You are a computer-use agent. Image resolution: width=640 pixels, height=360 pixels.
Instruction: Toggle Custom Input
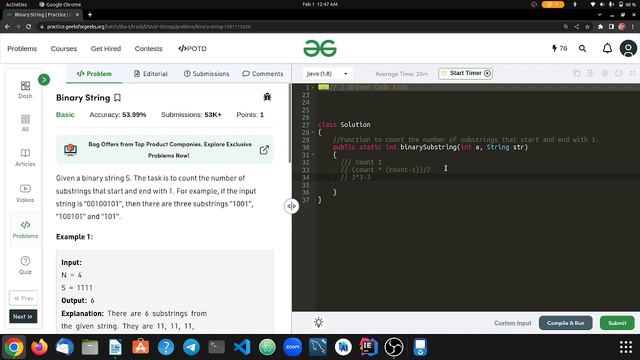(x=513, y=323)
